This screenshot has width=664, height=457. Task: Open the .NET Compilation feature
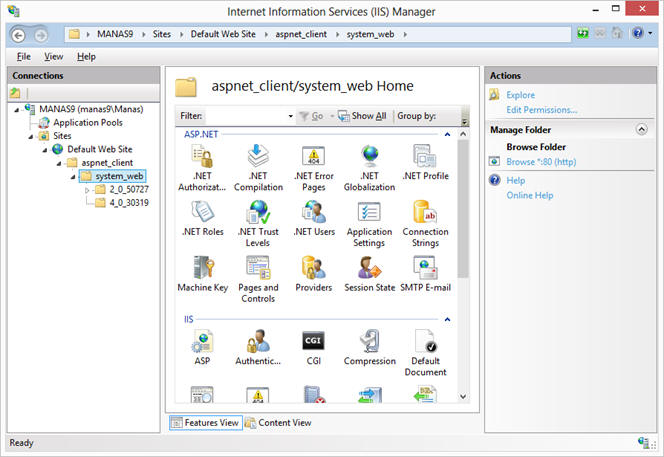(x=258, y=168)
